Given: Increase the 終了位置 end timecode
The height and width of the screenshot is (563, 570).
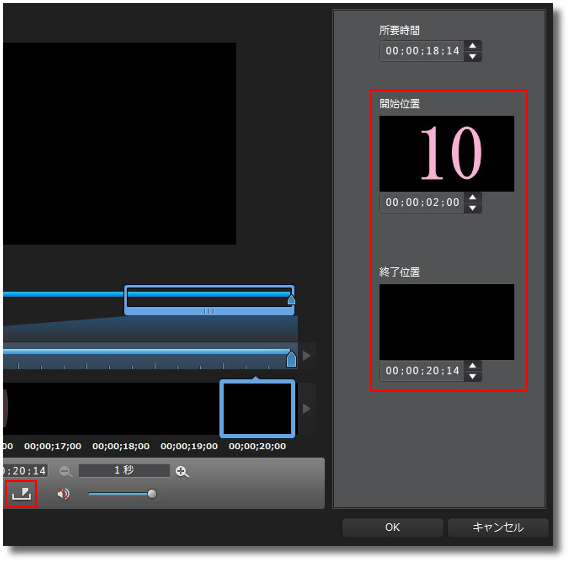Looking at the screenshot, I should click(473, 365).
